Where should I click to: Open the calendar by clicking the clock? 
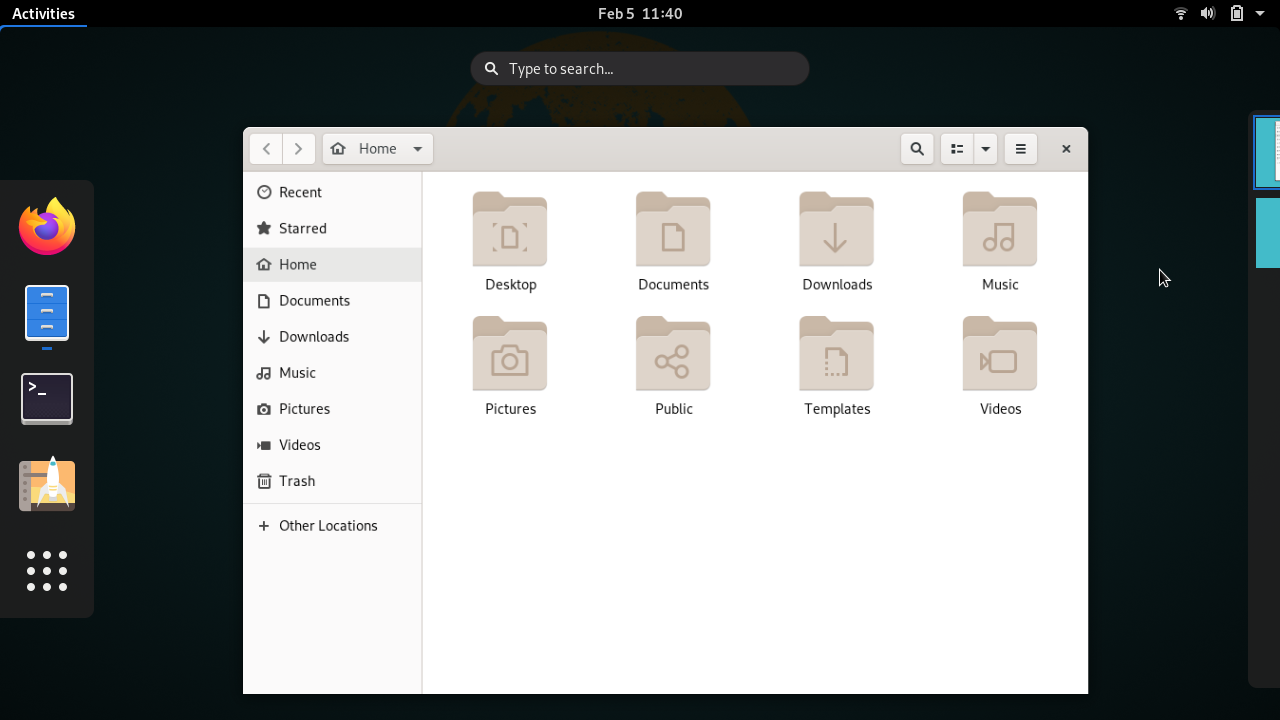[640, 13]
